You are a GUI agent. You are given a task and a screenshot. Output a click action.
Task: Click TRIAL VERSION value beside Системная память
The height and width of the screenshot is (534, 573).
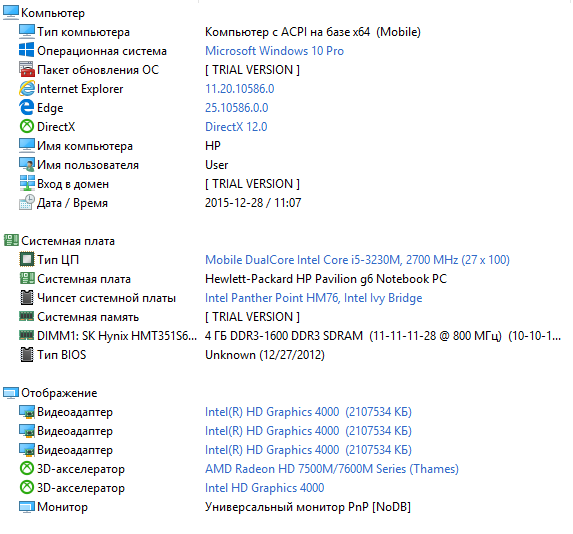253,317
